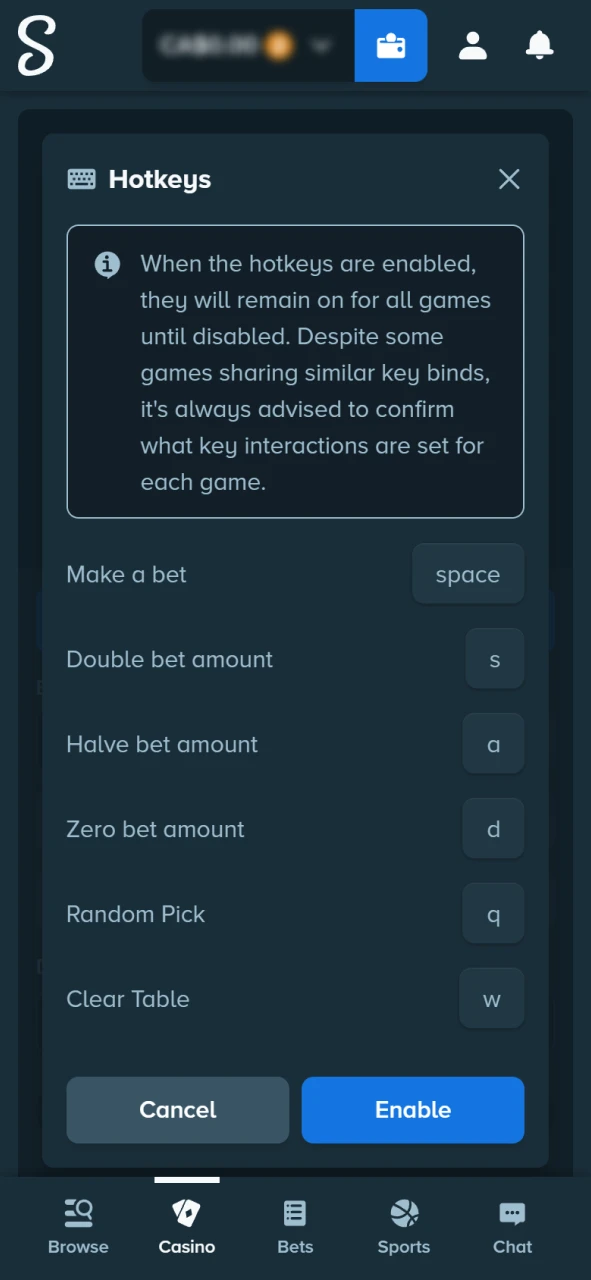Cancel the hotkeys dialog
This screenshot has height=1280, width=591.
[x=177, y=1110]
